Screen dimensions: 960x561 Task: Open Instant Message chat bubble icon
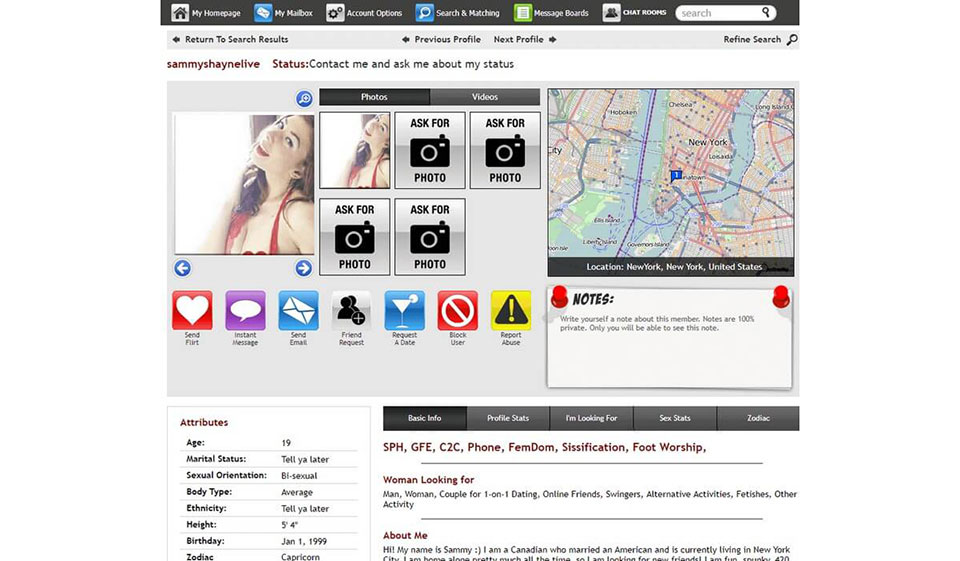coord(245,311)
